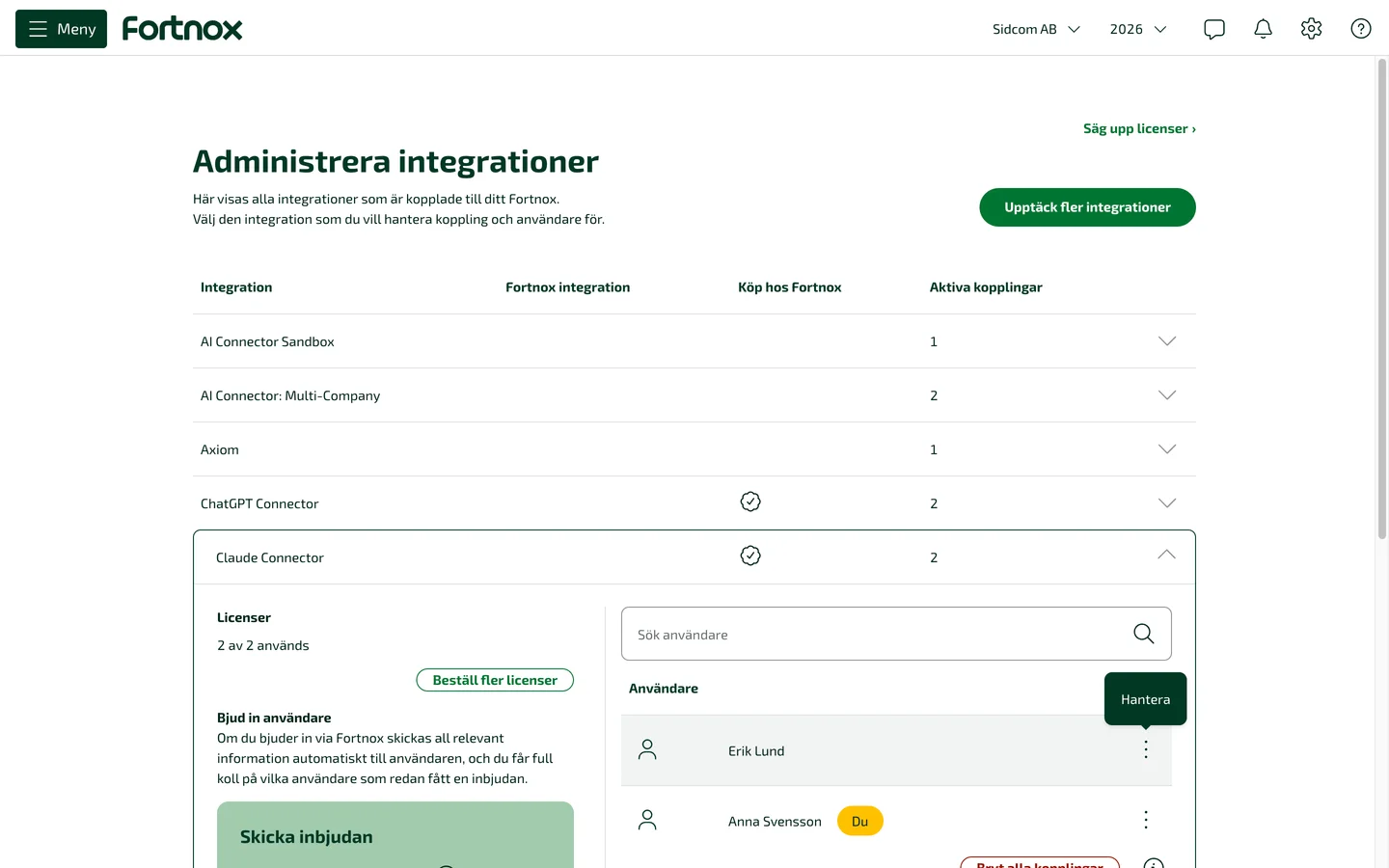Image resolution: width=1389 pixels, height=868 pixels.
Task: Click the checkmark badge in Claude Connector row
Action: pyautogui.click(x=750, y=556)
